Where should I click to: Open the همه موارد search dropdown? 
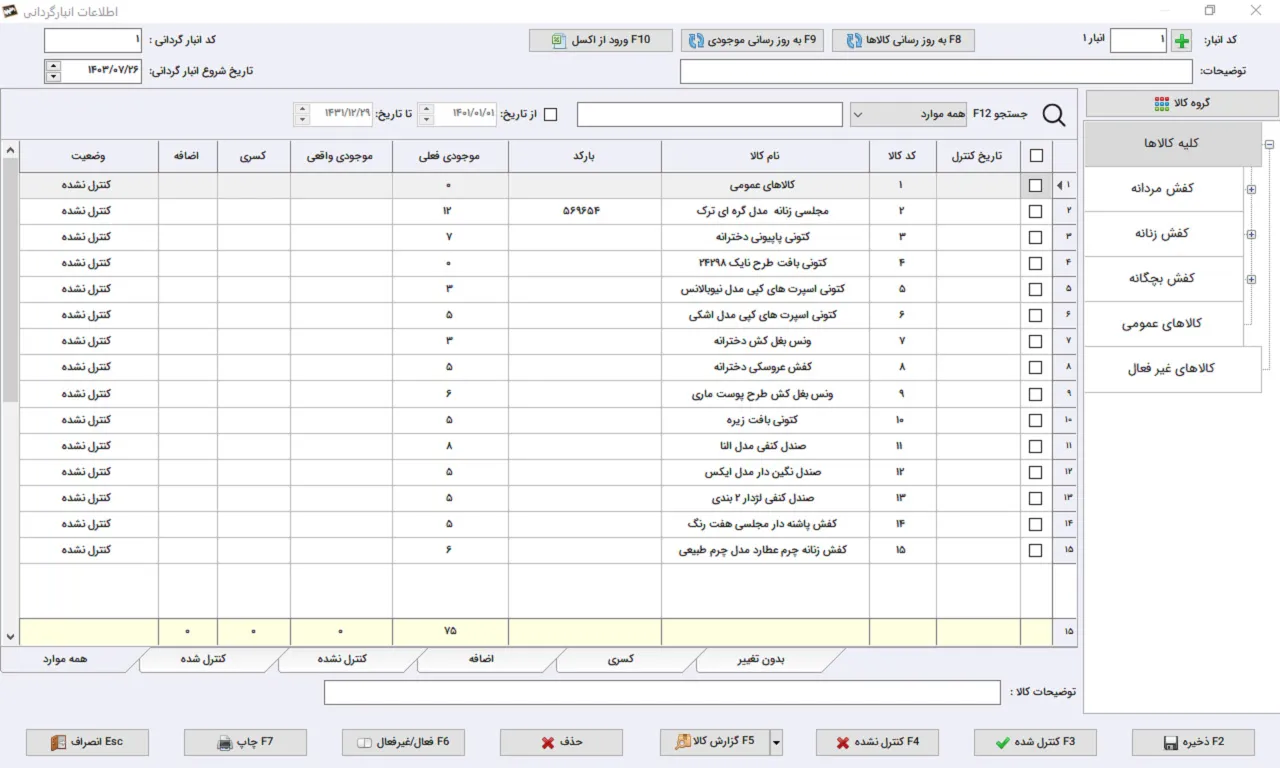pyautogui.click(x=859, y=115)
